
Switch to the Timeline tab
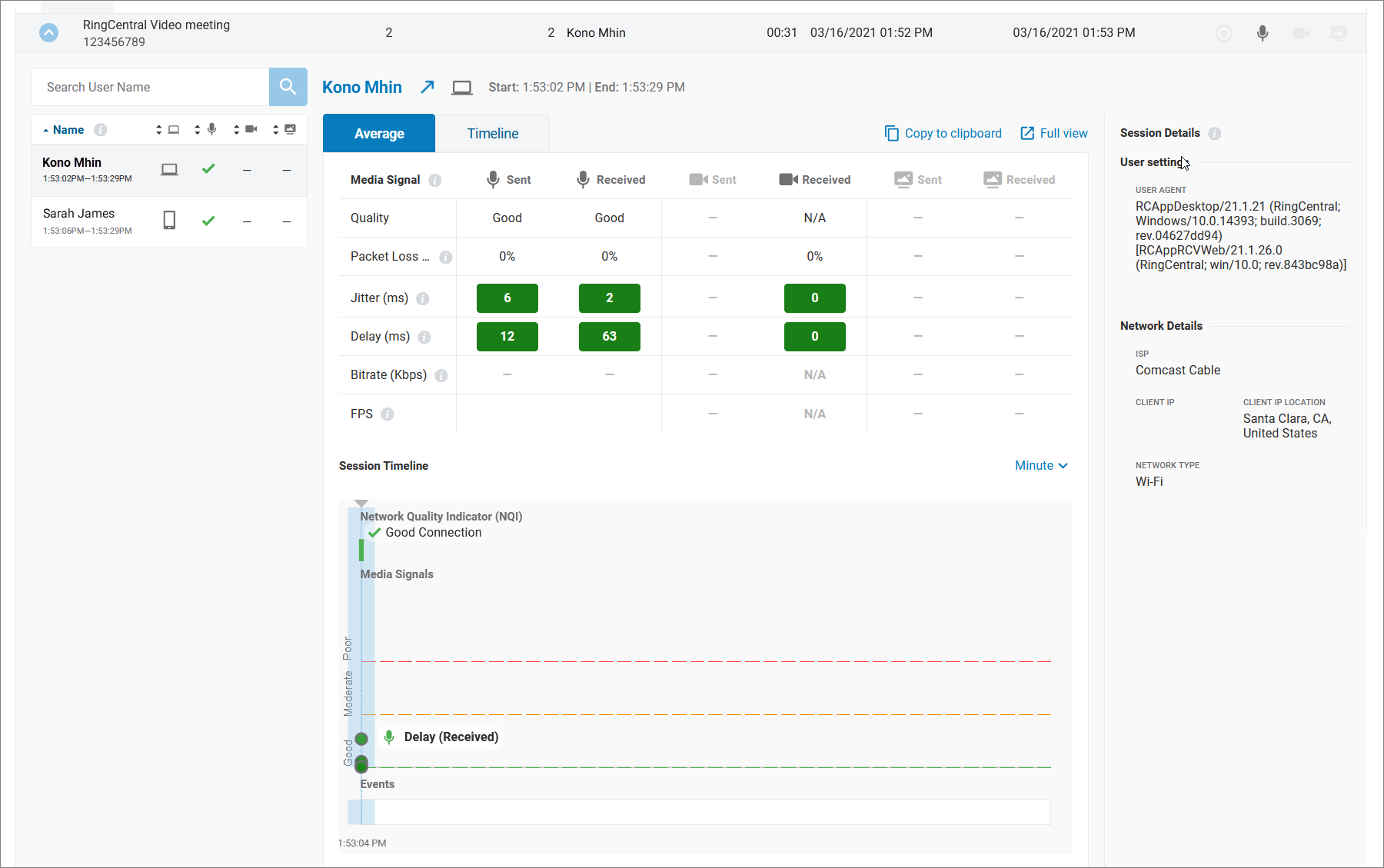click(x=492, y=133)
